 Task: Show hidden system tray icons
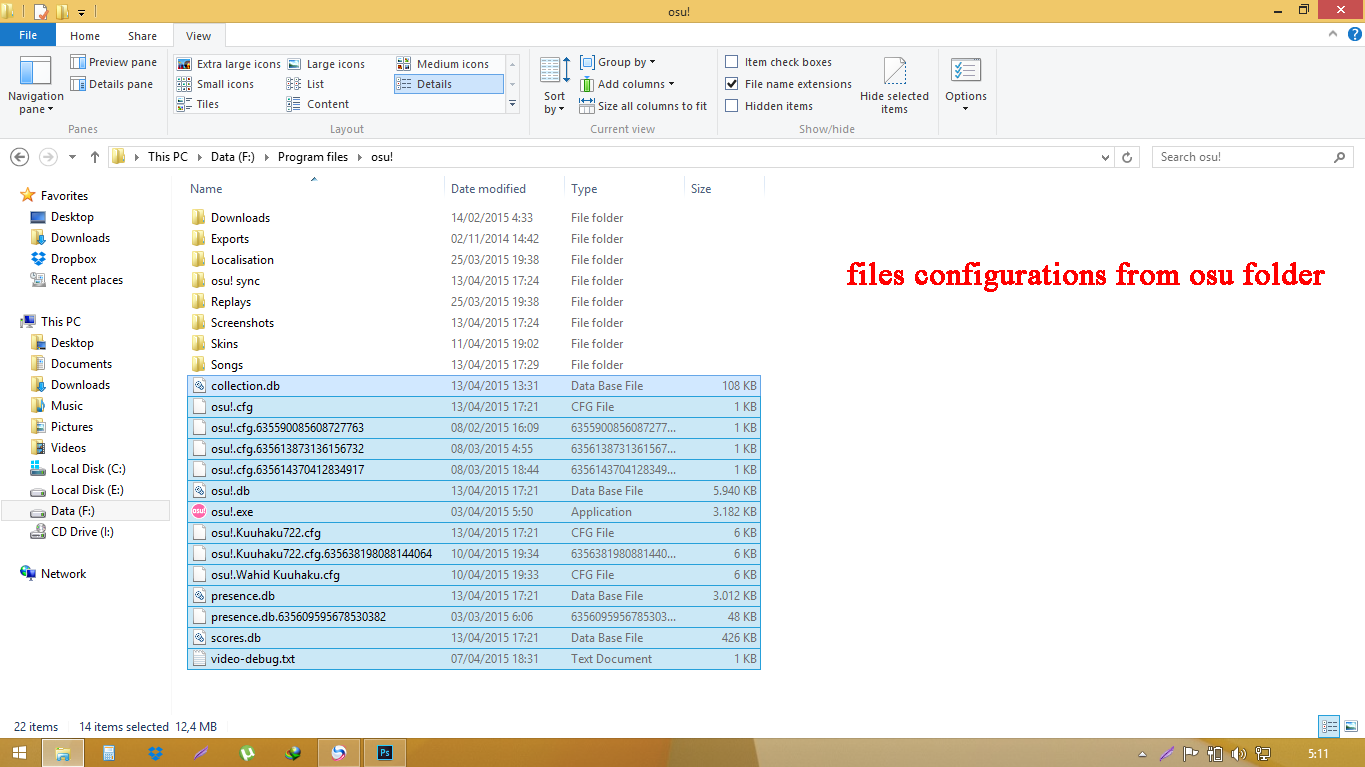pyautogui.click(x=1143, y=753)
